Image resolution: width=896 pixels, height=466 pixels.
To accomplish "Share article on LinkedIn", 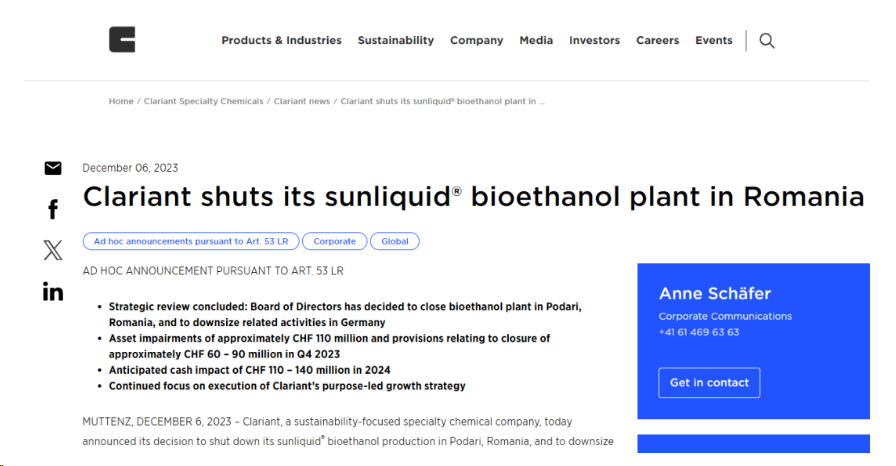I will (x=53, y=292).
